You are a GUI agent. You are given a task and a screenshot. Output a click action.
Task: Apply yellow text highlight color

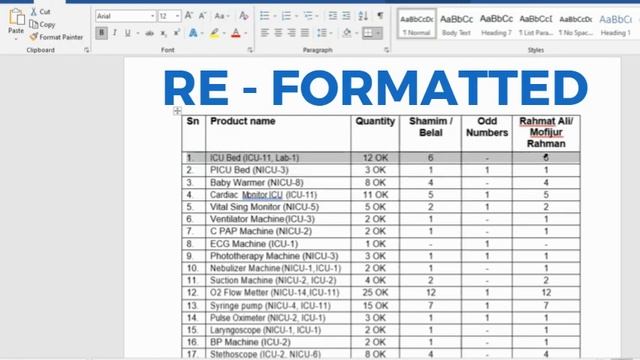[x=214, y=33]
